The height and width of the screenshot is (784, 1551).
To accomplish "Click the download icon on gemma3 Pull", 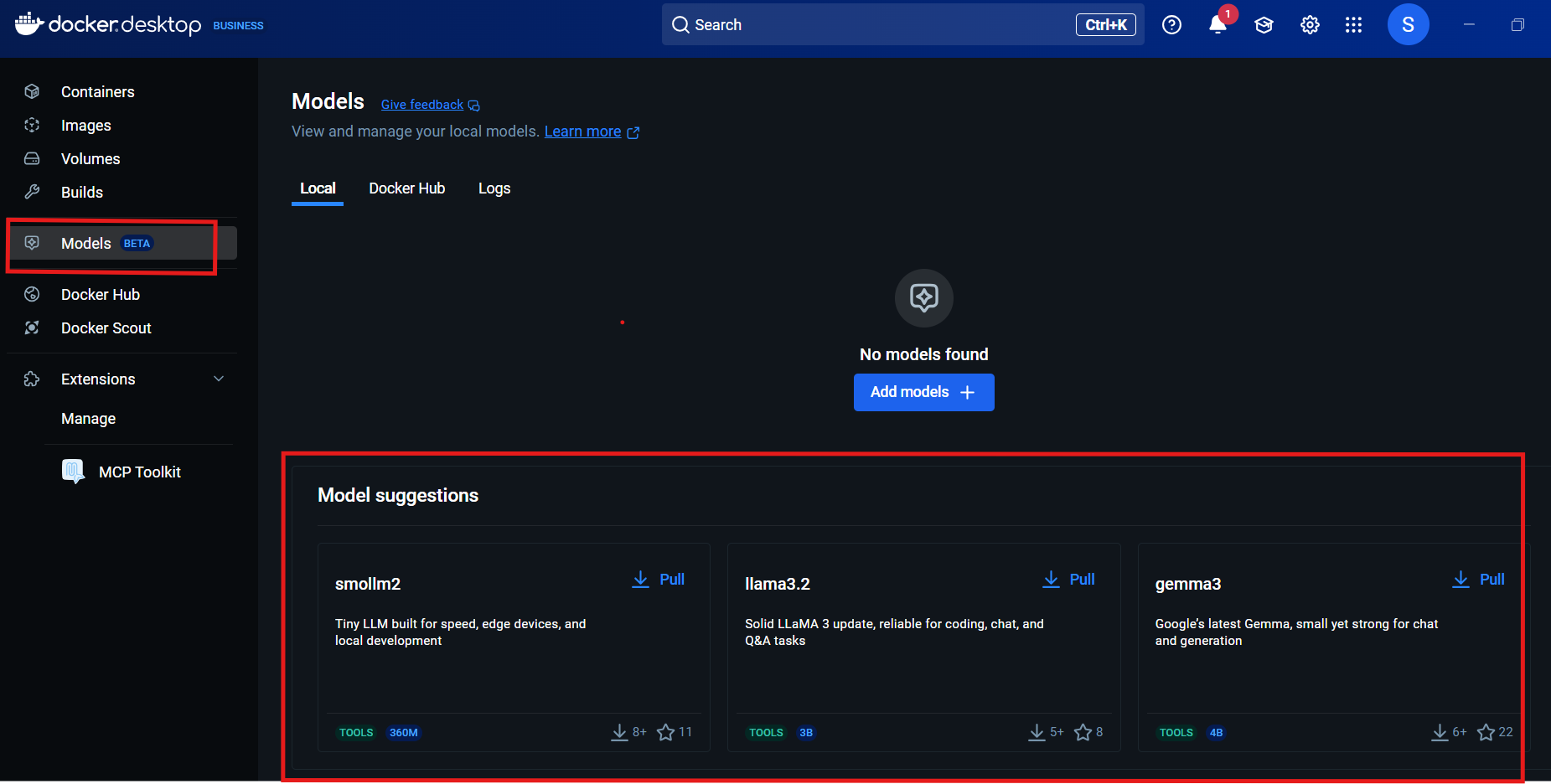I will pos(1461,580).
